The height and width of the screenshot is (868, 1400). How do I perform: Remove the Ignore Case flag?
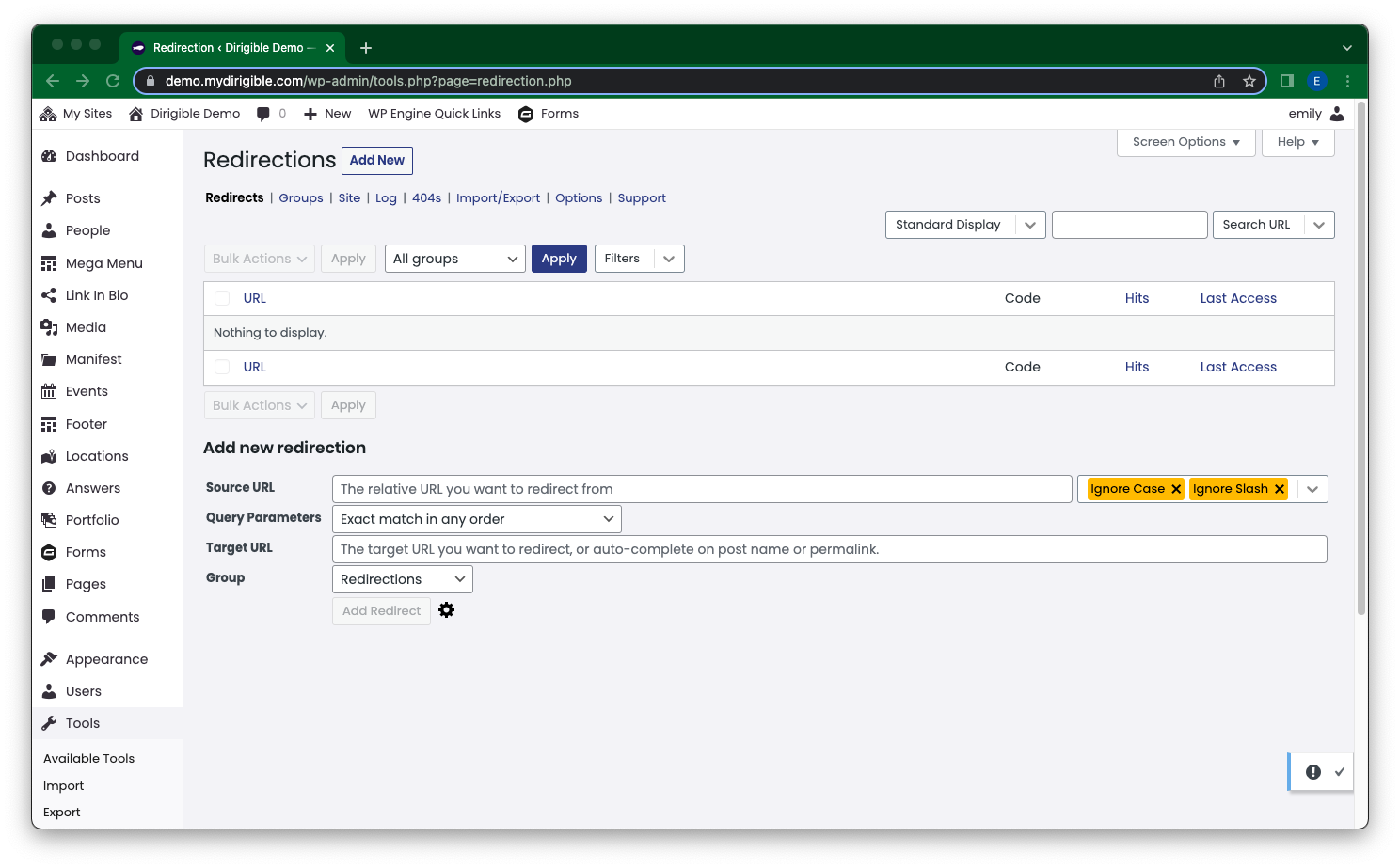pyautogui.click(x=1176, y=489)
